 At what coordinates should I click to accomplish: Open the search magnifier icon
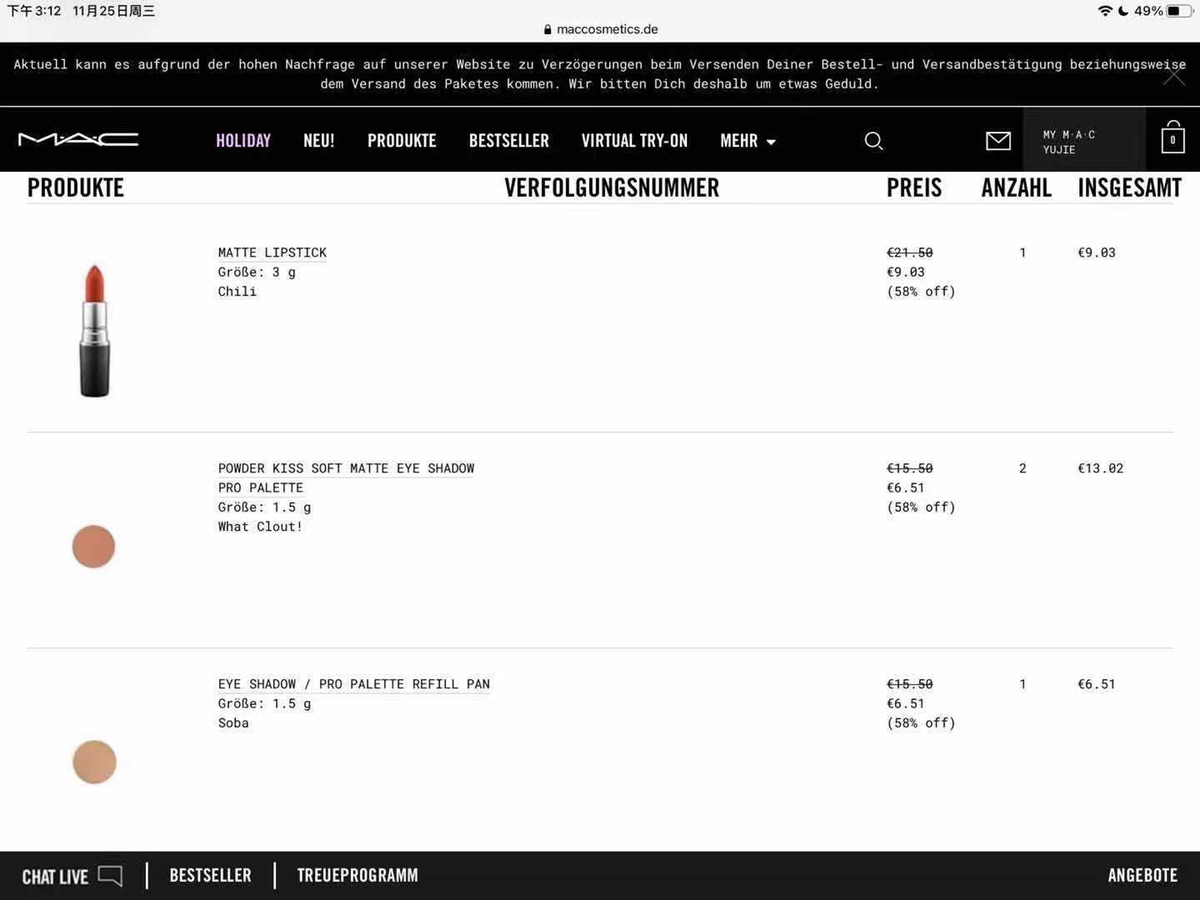tap(873, 141)
